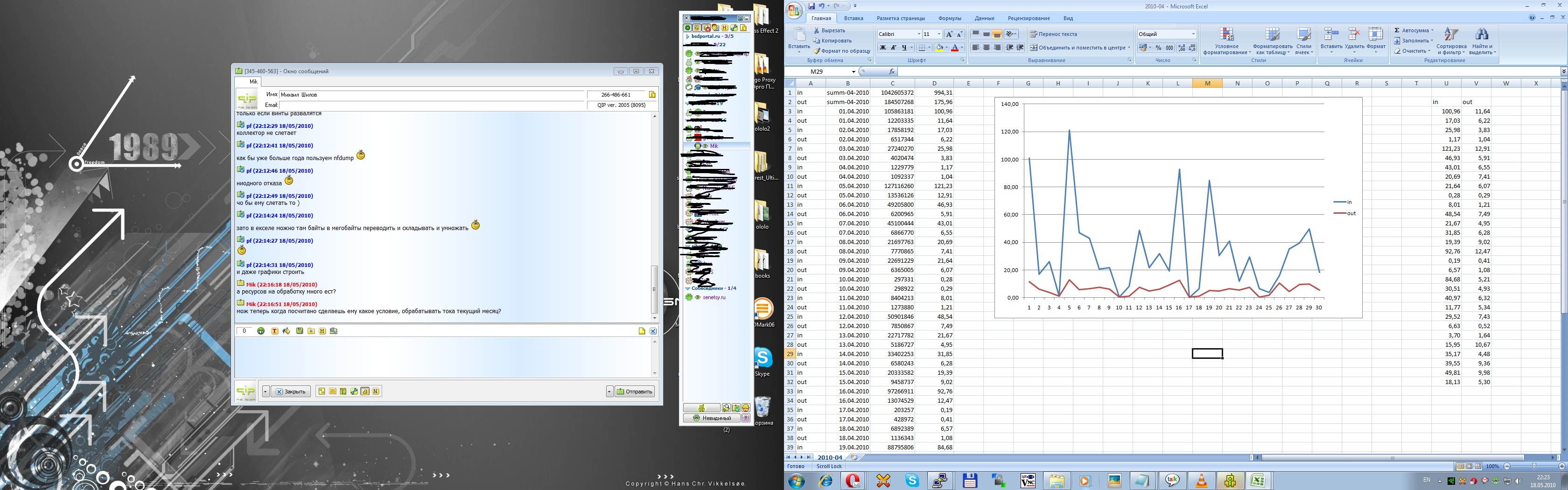The height and width of the screenshot is (490, 1568).
Task: Click the fill color paint bucket
Action: click(939, 48)
